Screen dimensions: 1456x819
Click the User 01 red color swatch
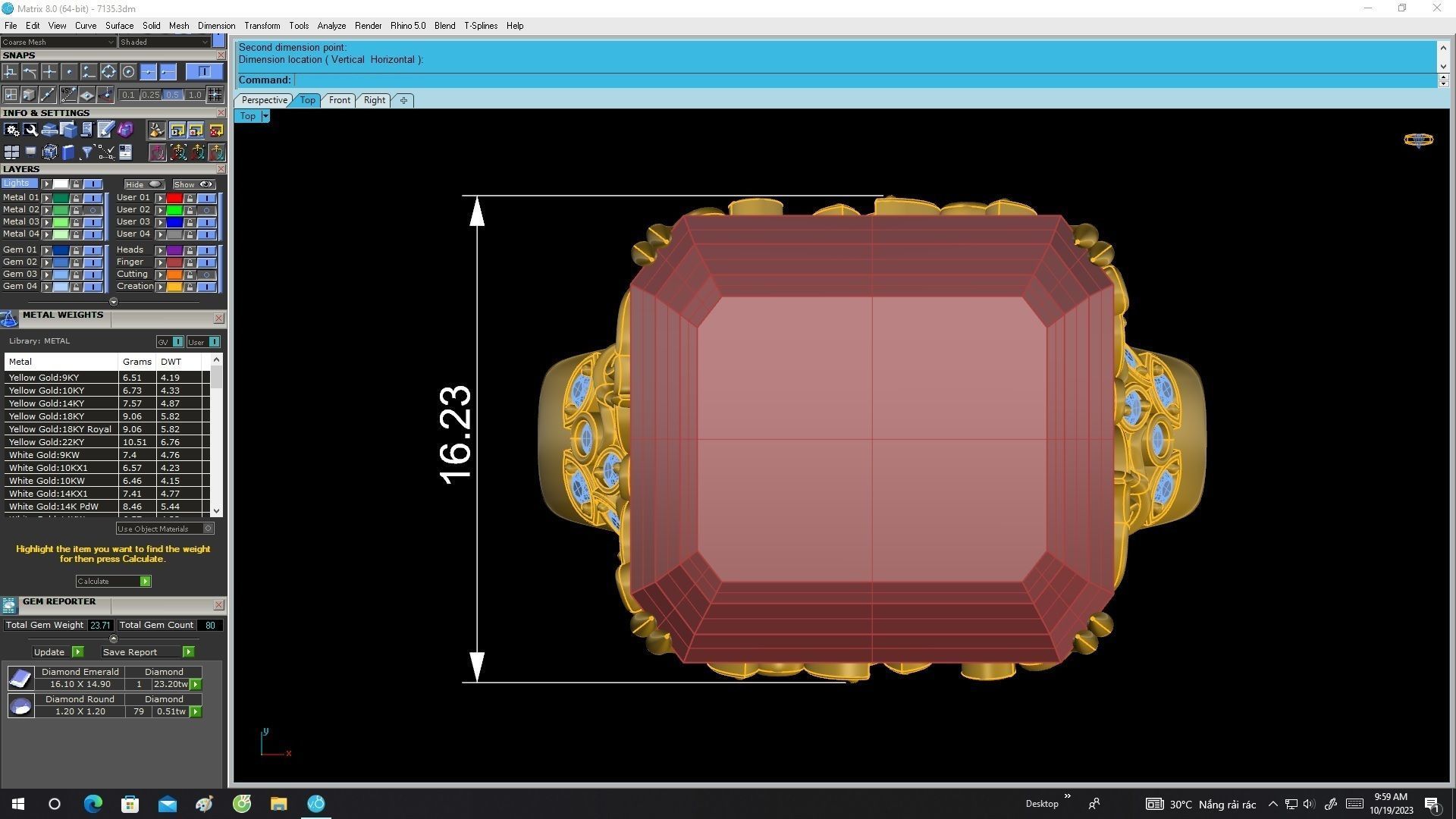174,198
